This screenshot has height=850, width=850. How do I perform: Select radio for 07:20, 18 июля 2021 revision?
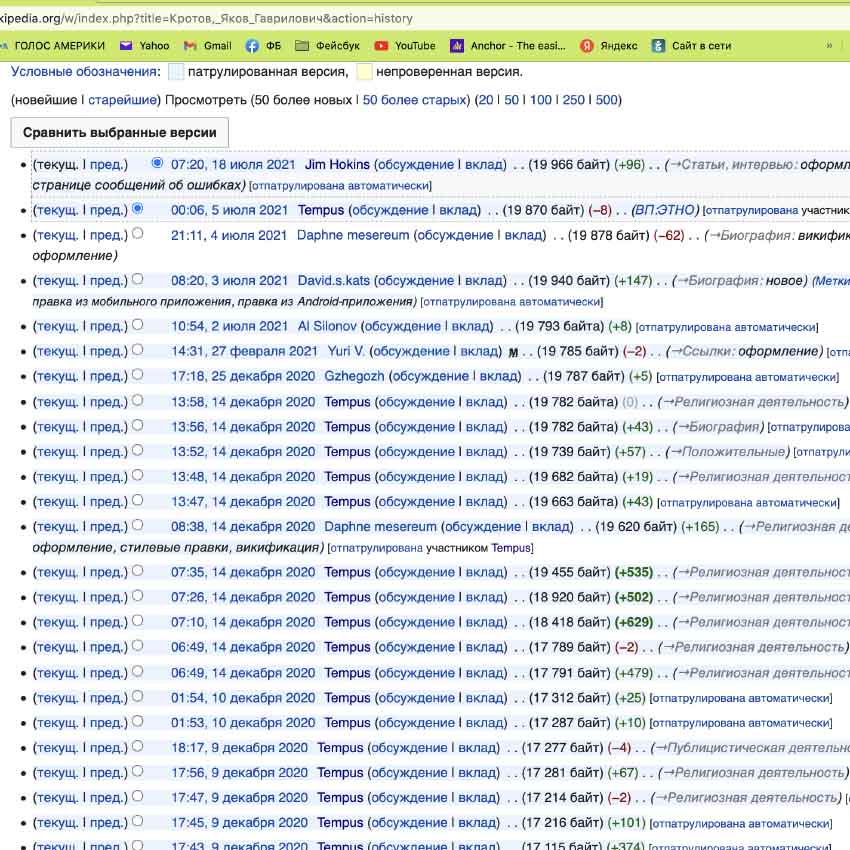pyautogui.click(x=157, y=163)
